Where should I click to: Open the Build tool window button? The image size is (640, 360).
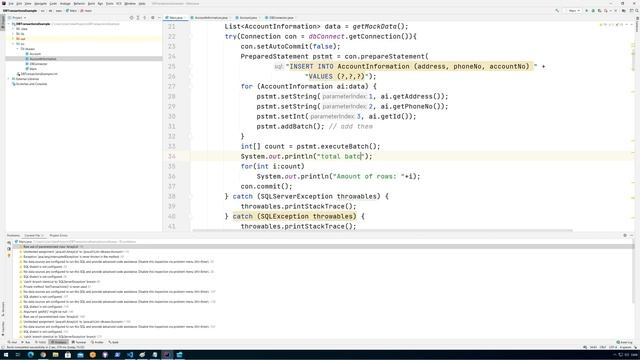coord(113,342)
